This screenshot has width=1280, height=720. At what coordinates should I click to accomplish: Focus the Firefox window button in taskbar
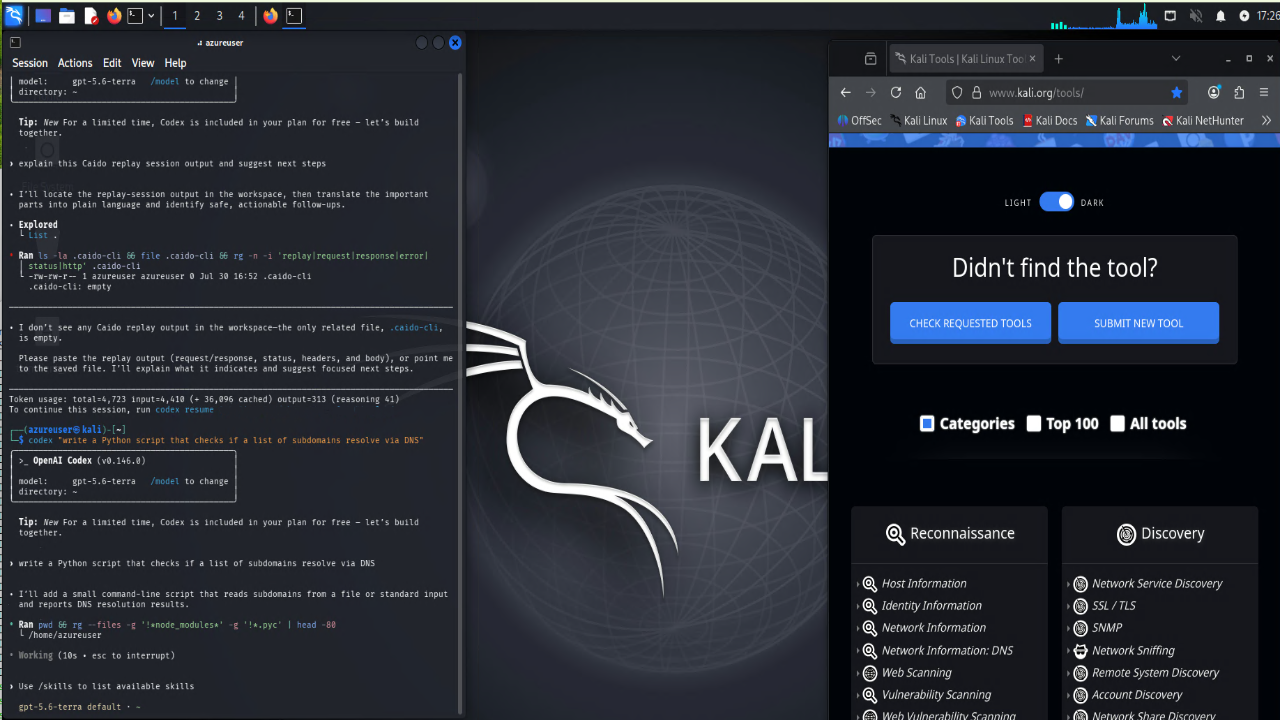271,16
